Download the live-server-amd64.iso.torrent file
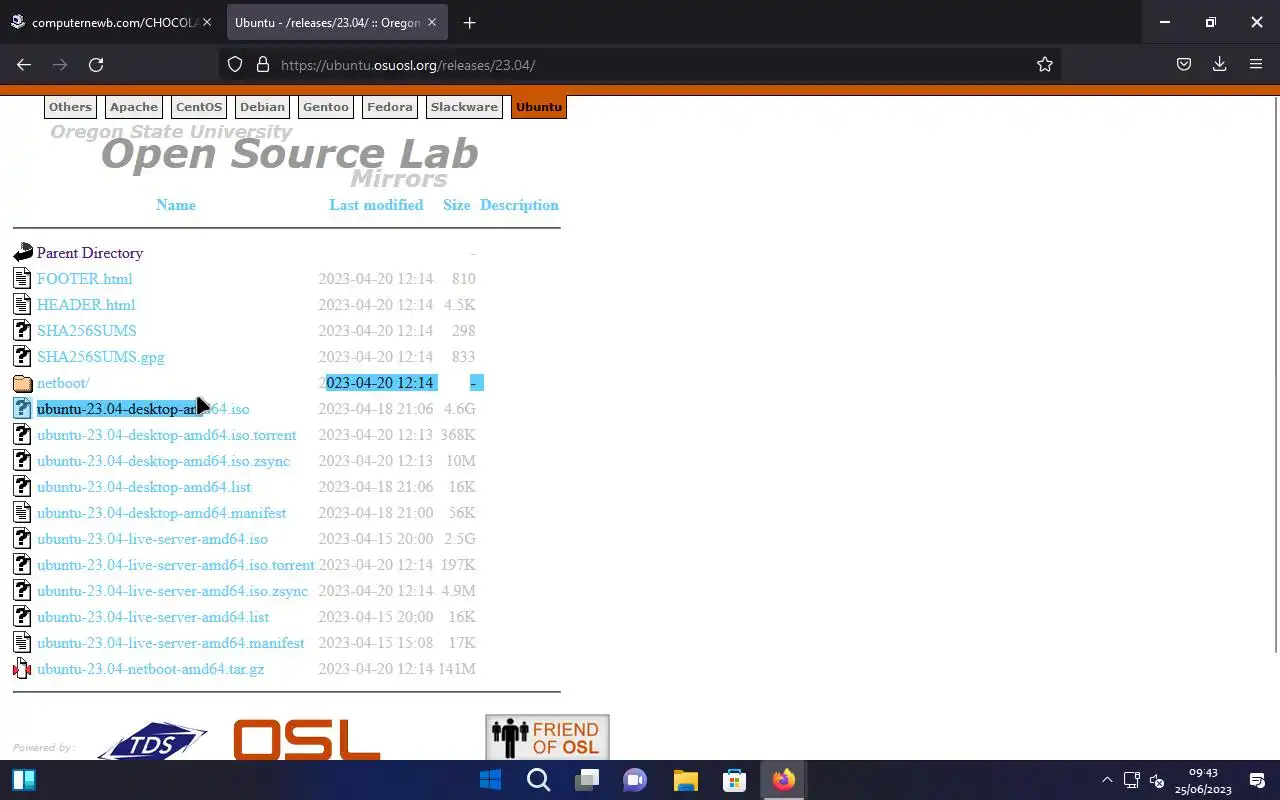The width and height of the screenshot is (1280, 800). coord(175,565)
